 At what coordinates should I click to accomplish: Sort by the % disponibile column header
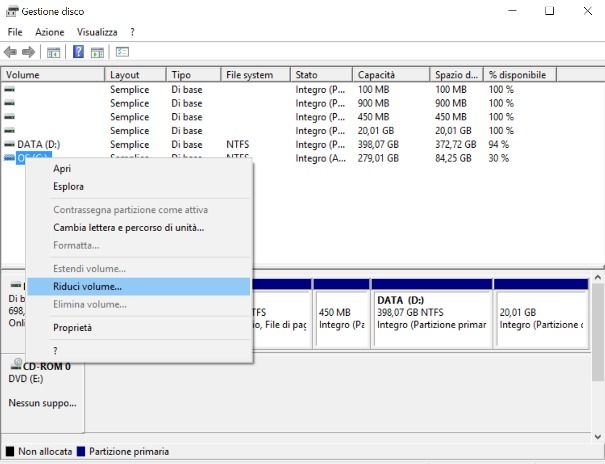tap(520, 74)
